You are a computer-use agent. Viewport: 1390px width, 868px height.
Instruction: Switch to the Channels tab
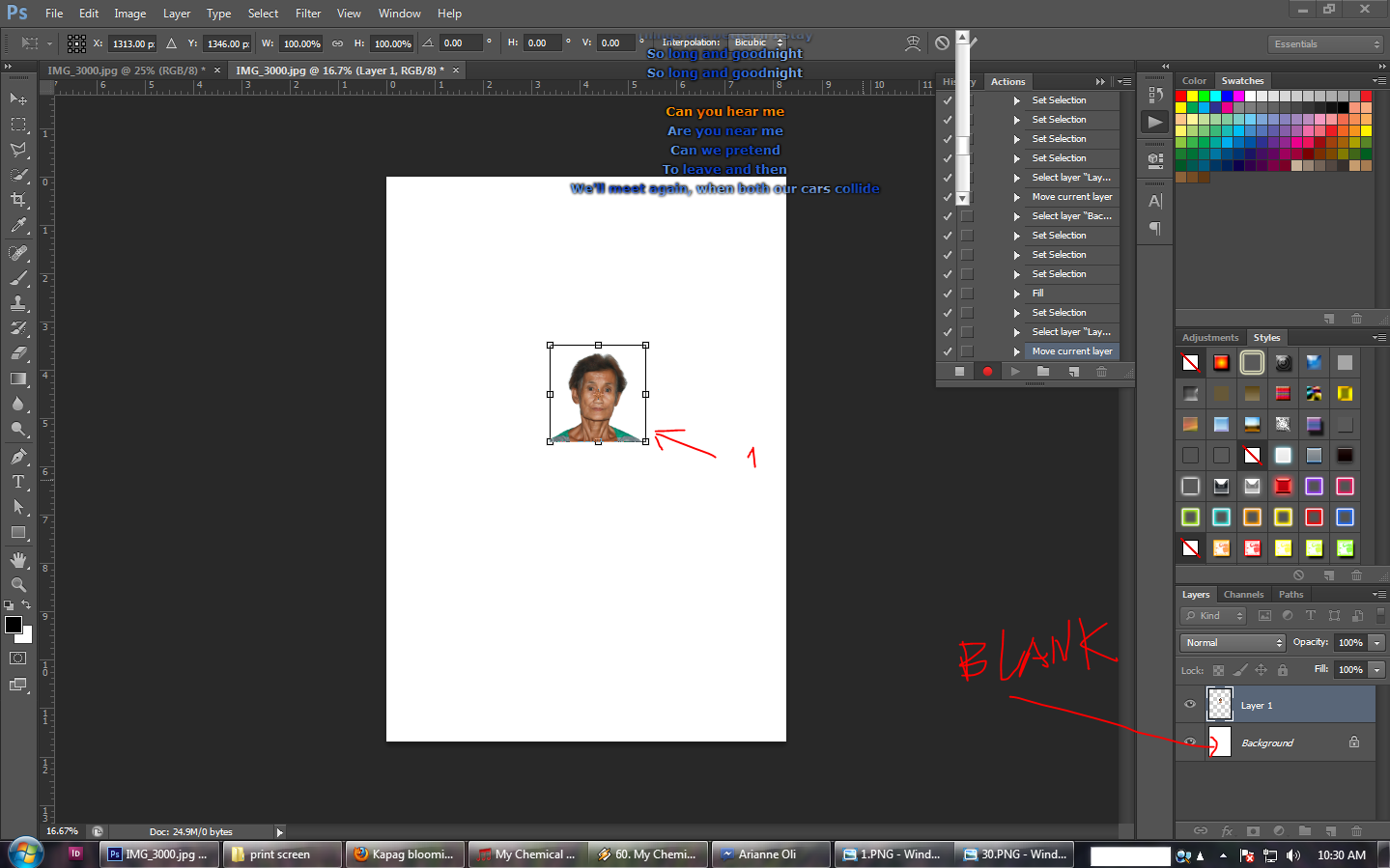1243,594
